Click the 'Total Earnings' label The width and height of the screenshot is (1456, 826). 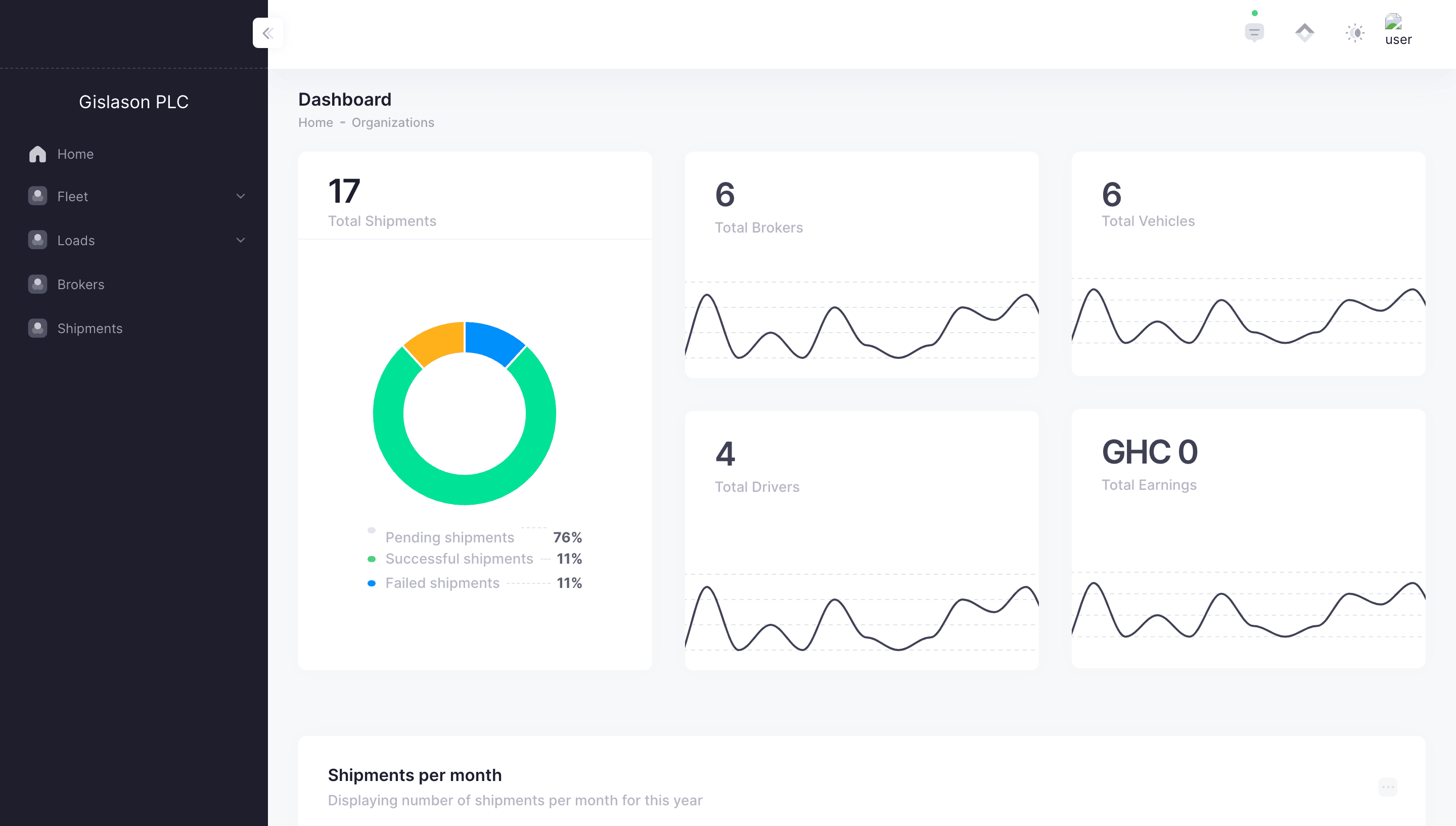(1149, 484)
